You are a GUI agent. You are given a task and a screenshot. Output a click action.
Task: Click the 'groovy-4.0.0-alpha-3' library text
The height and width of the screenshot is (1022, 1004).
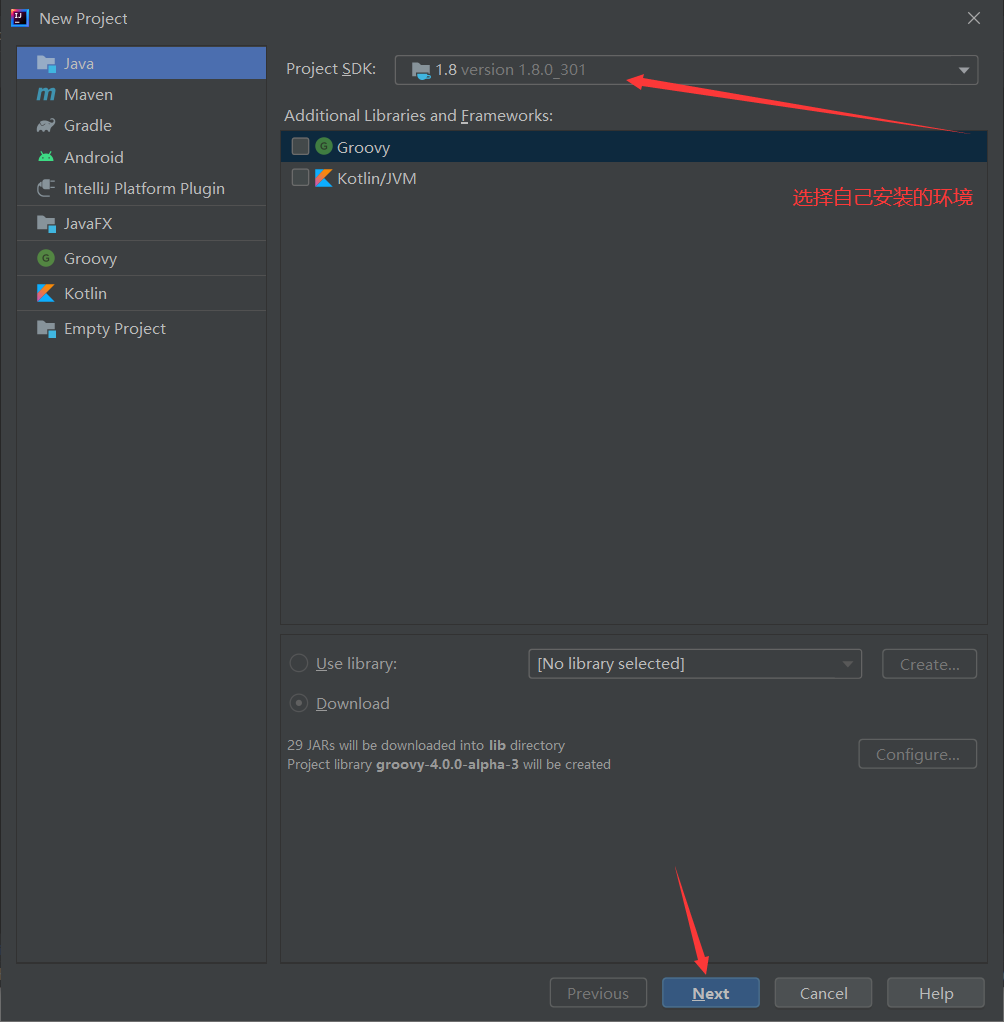coord(447,765)
